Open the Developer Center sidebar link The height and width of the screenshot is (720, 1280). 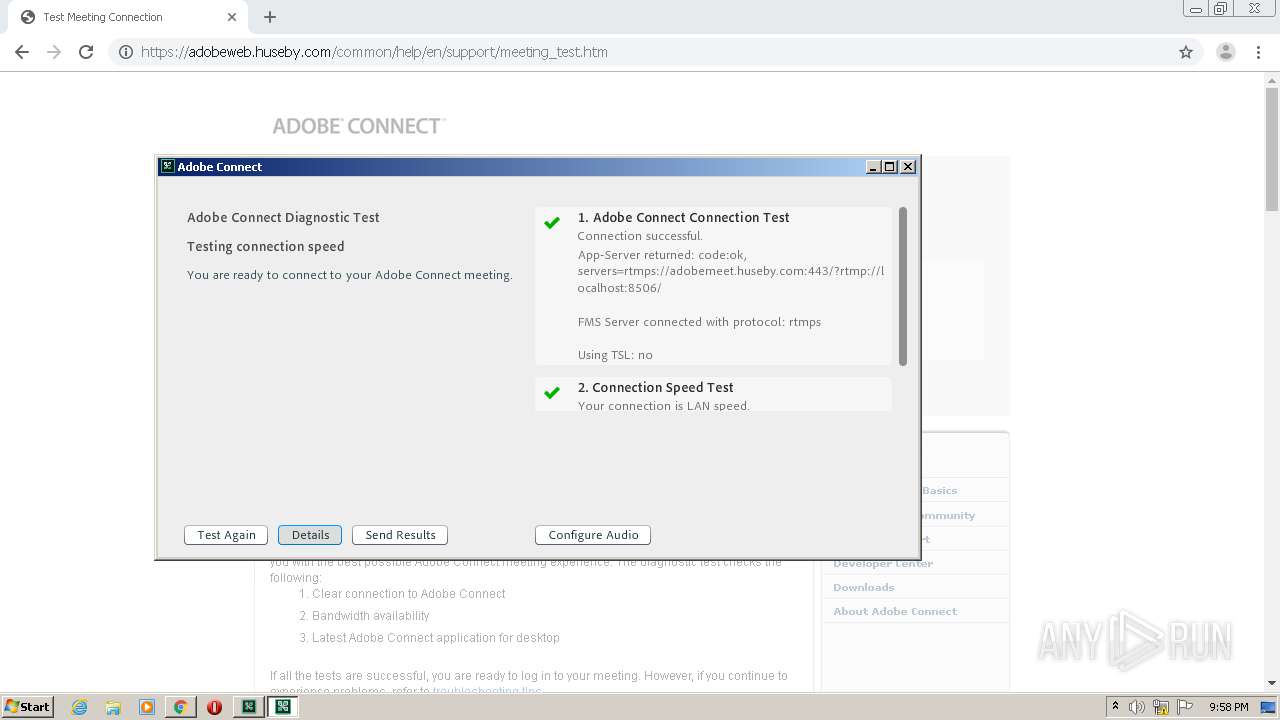[883, 563]
